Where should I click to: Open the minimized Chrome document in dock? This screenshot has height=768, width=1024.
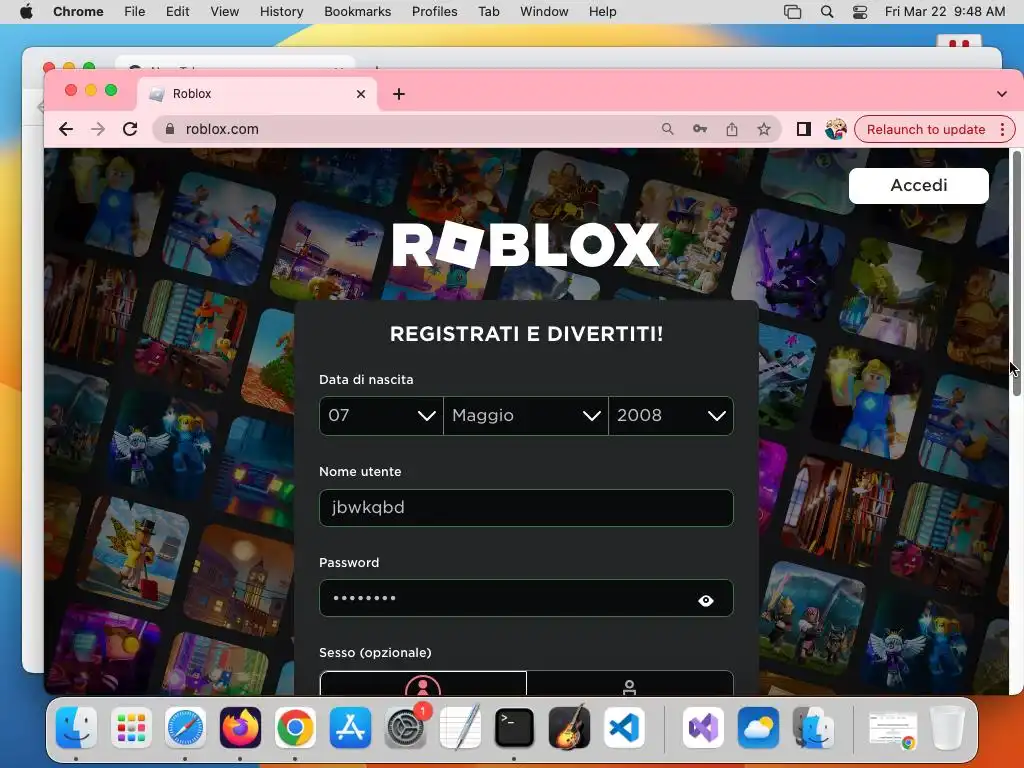click(893, 730)
